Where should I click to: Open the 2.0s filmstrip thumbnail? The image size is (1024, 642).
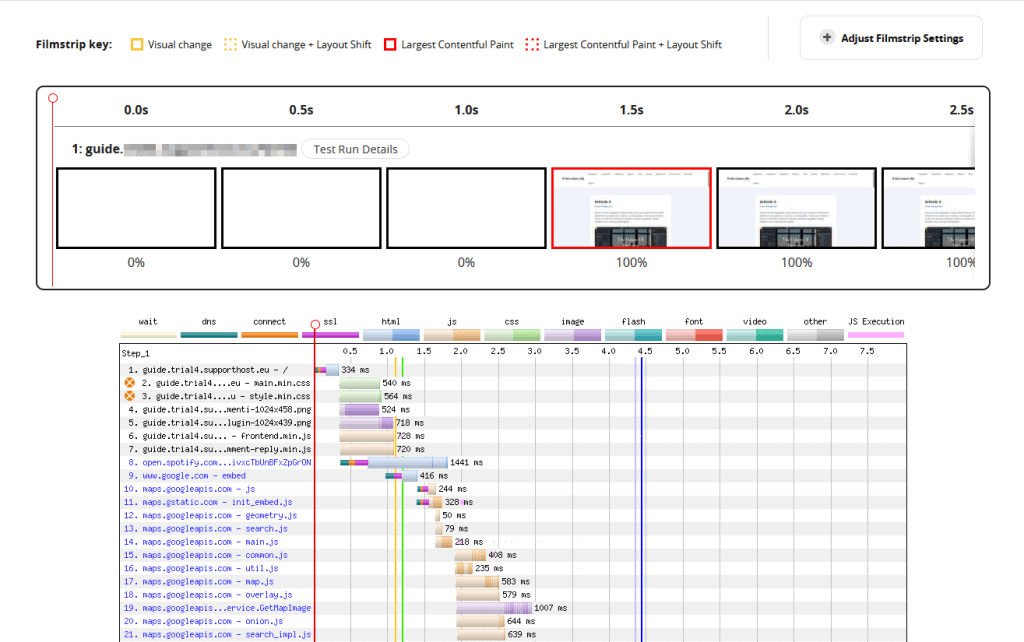797,208
